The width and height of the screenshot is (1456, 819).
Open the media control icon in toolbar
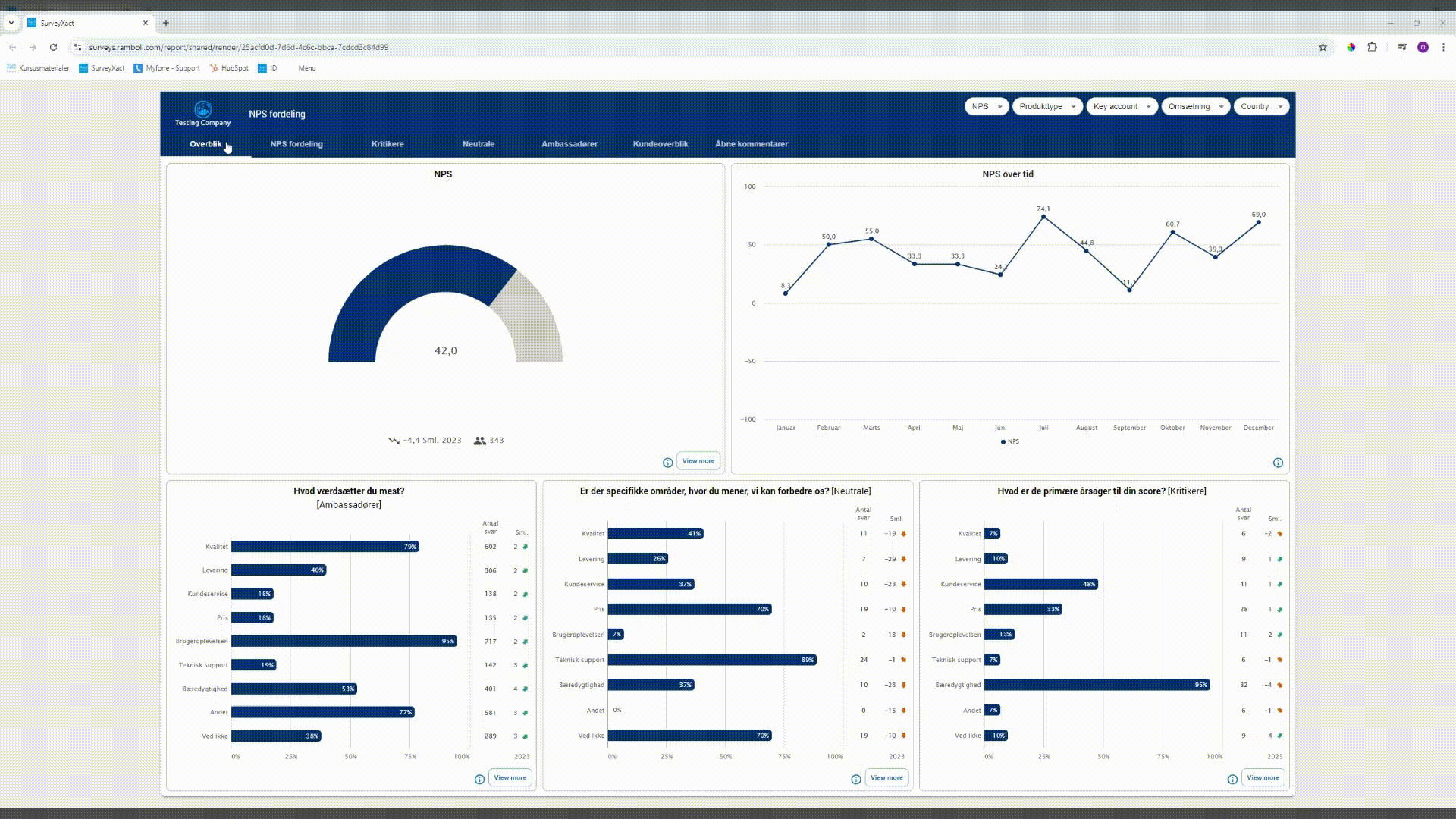(x=1401, y=47)
